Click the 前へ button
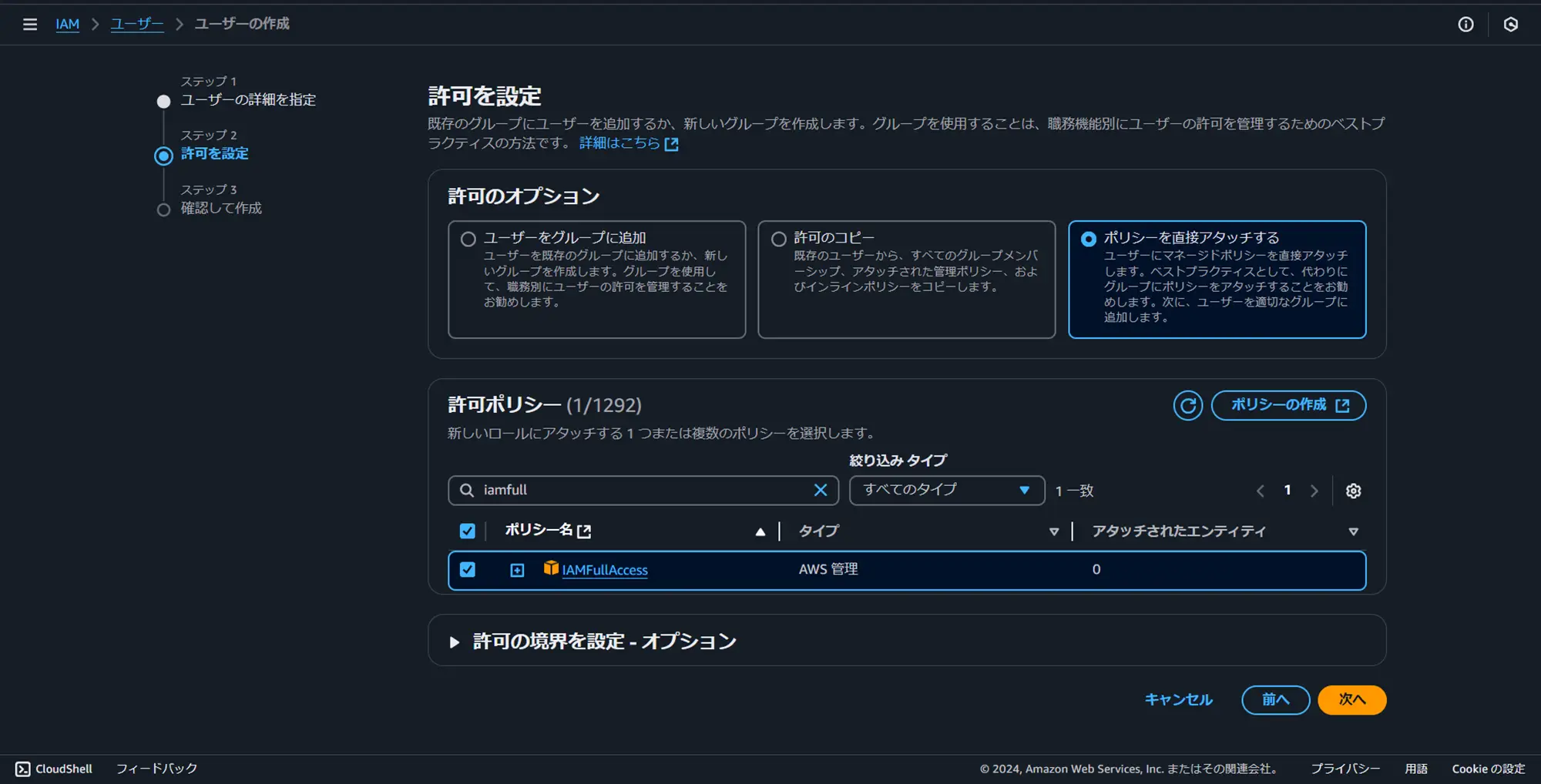 click(1275, 699)
